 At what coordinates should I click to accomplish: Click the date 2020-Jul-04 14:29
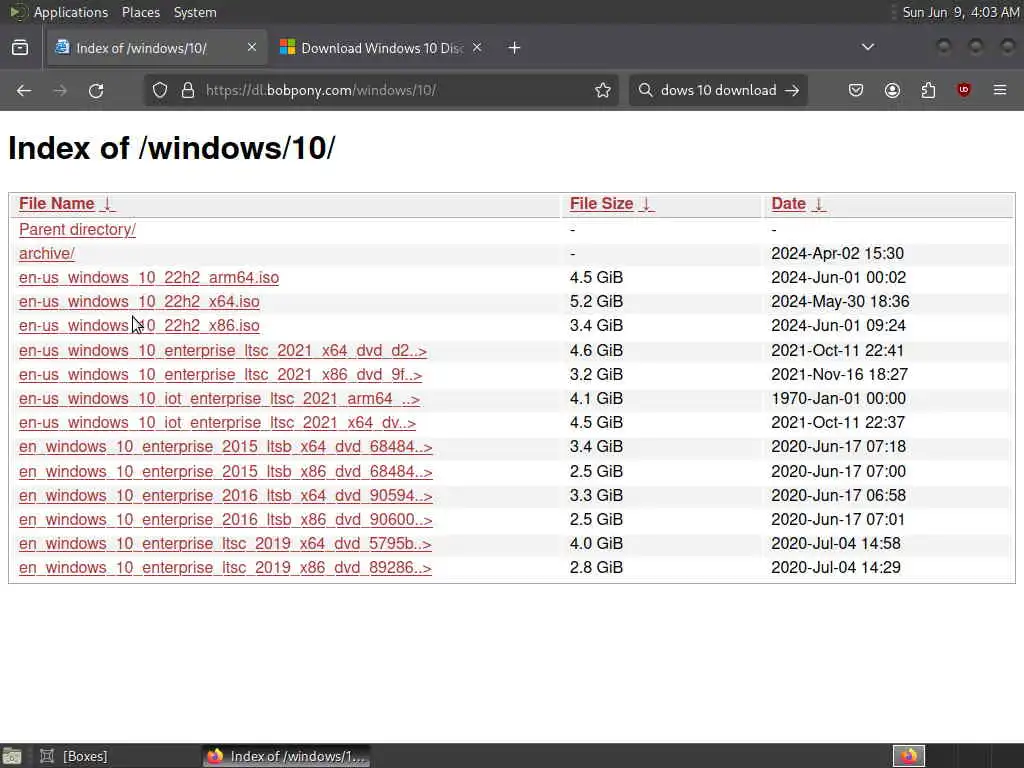(x=836, y=568)
